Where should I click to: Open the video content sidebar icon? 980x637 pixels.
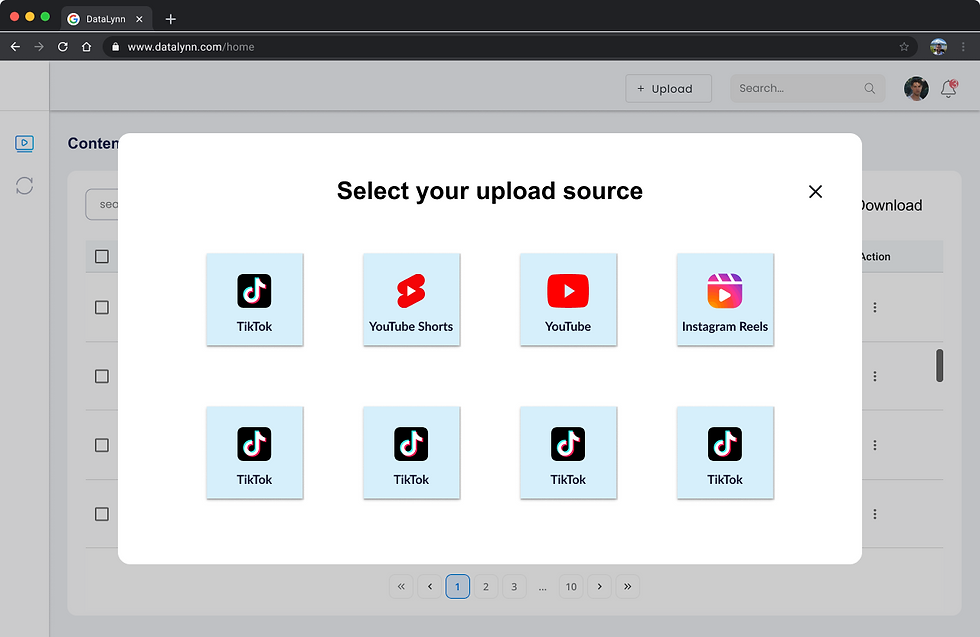24,144
